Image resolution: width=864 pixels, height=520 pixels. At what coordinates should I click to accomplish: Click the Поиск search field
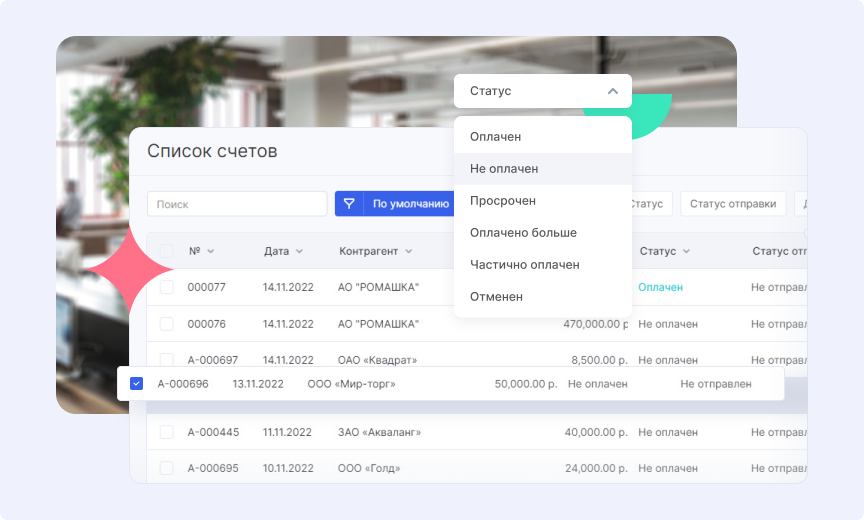pyautogui.click(x=237, y=204)
